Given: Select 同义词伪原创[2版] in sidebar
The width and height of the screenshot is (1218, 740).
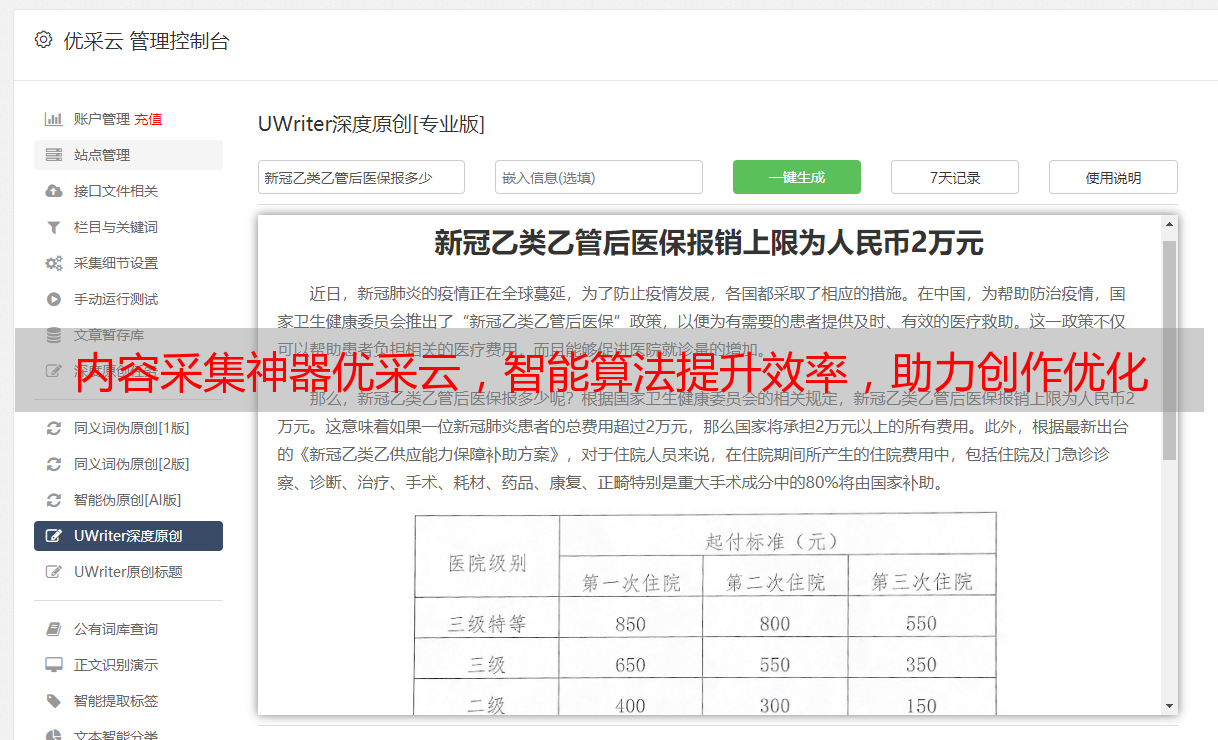Looking at the screenshot, I should click(131, 464).
